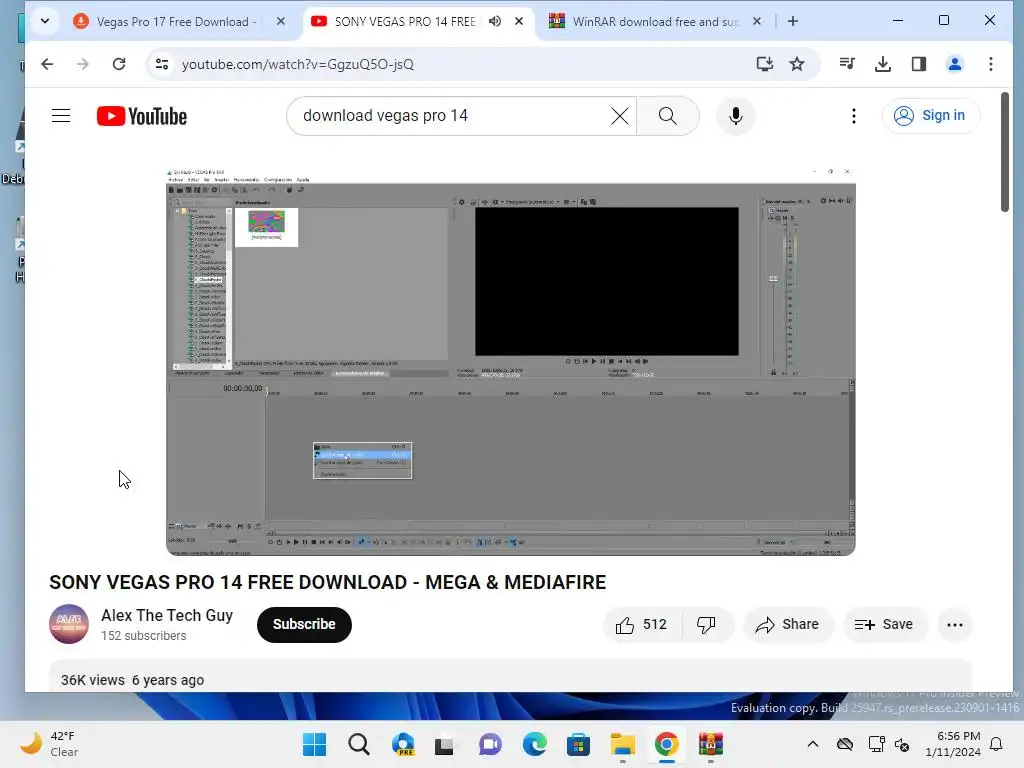The height and width of the screenshot is (768, 1024).
Task: Dislike the video with thumbs down
Action: [707, 624]
